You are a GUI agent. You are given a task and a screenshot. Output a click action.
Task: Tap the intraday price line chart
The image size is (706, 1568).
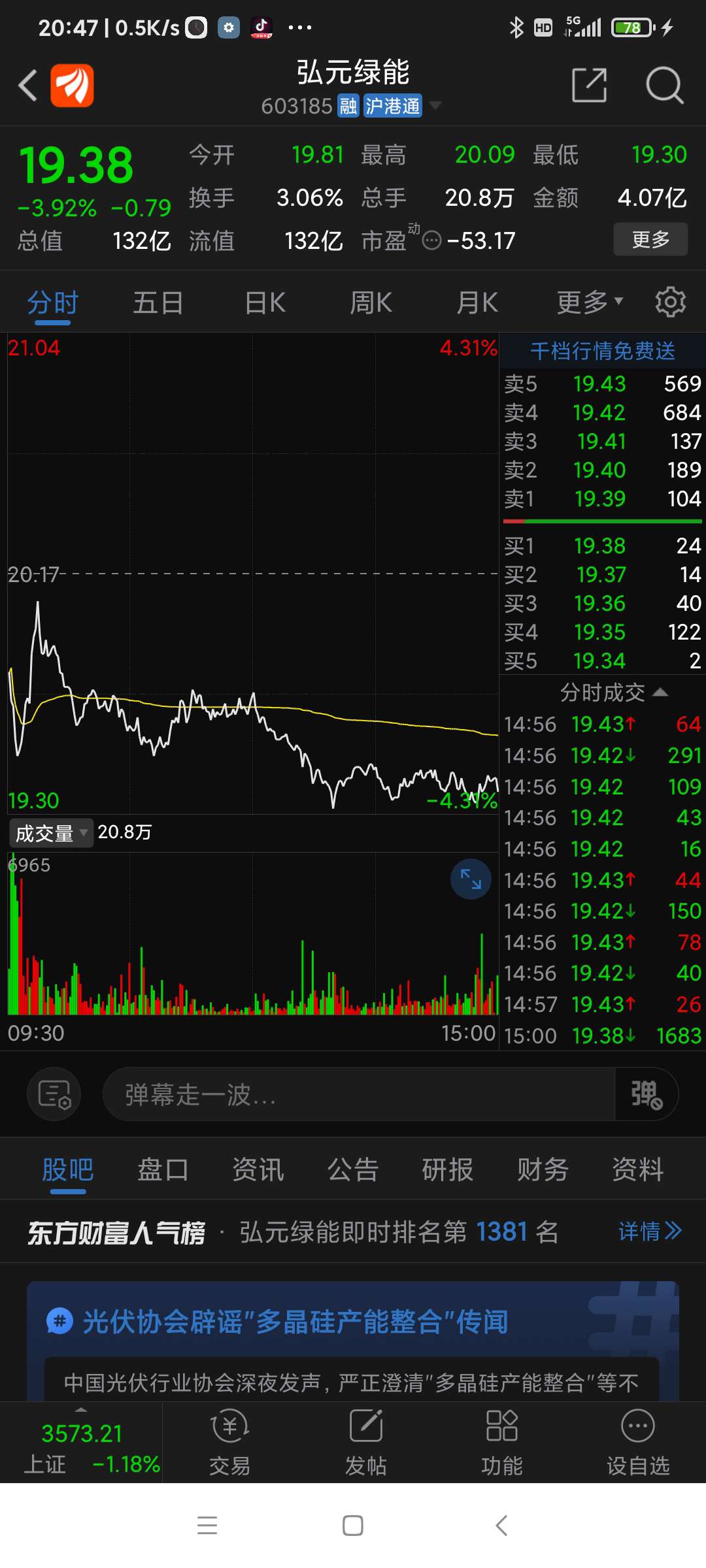pyautogui.click(x=252, y=574)
